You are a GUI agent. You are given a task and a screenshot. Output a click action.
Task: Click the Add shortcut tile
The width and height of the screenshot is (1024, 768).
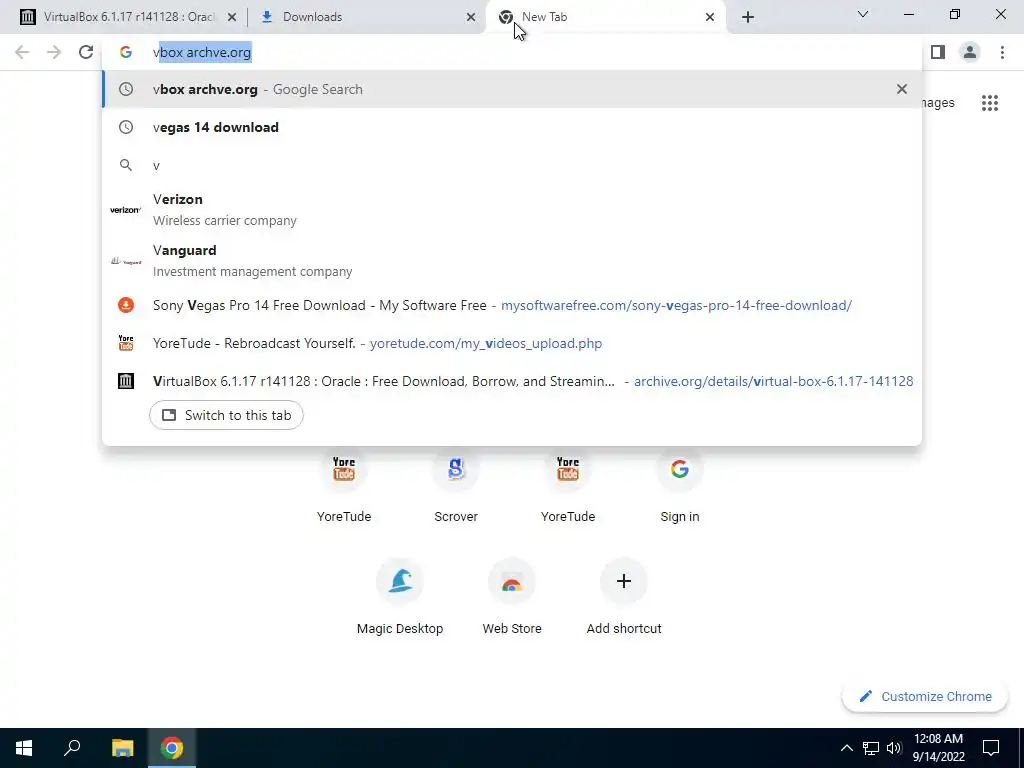(624, 597)
